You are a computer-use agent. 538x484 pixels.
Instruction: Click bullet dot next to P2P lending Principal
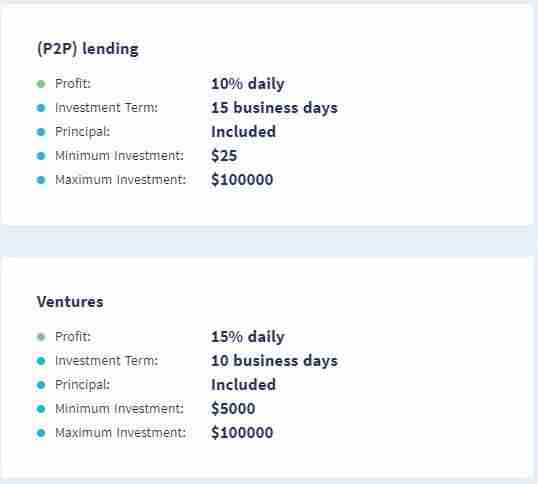click(x=41, y=132)
